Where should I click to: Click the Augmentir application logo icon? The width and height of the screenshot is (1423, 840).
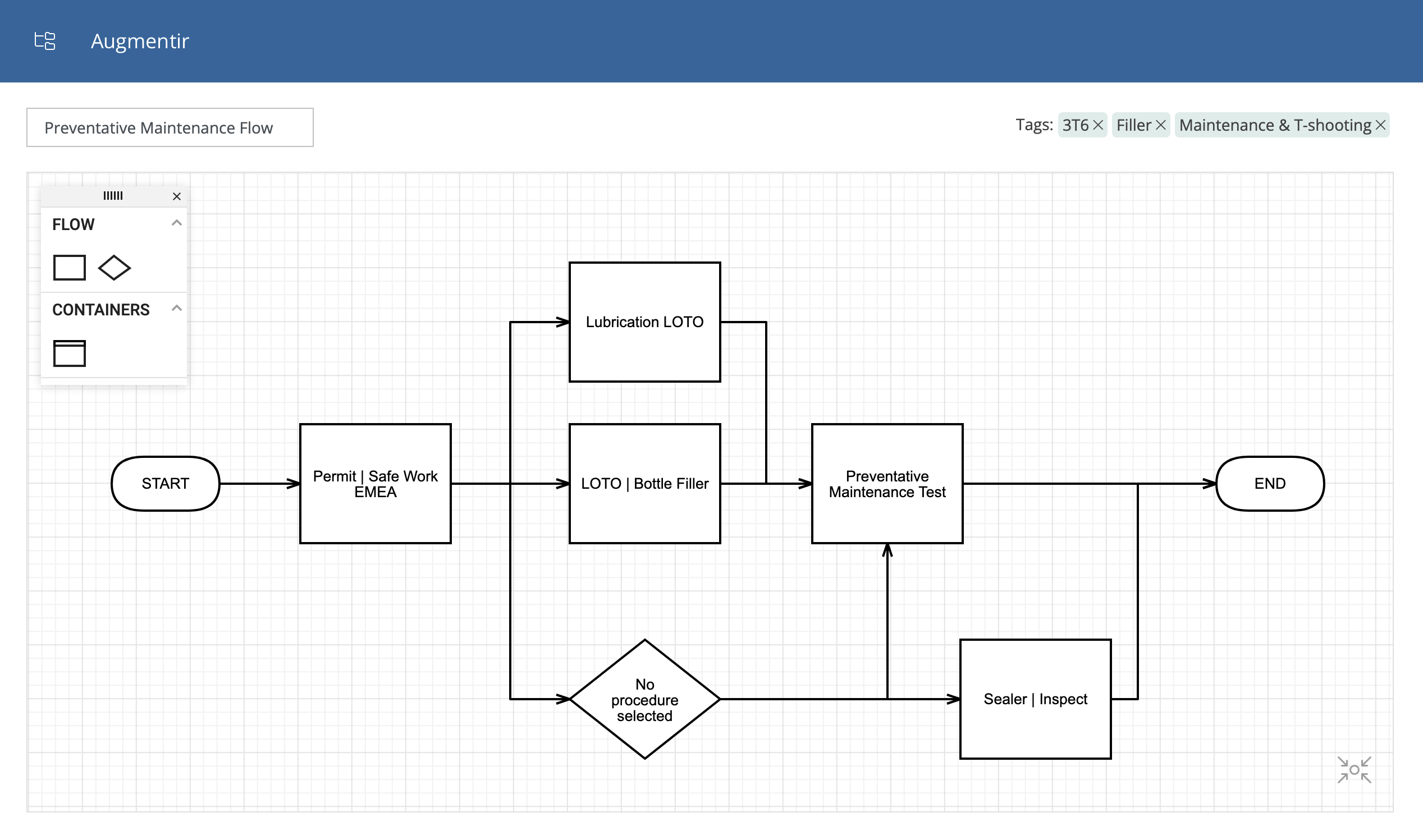44,40
